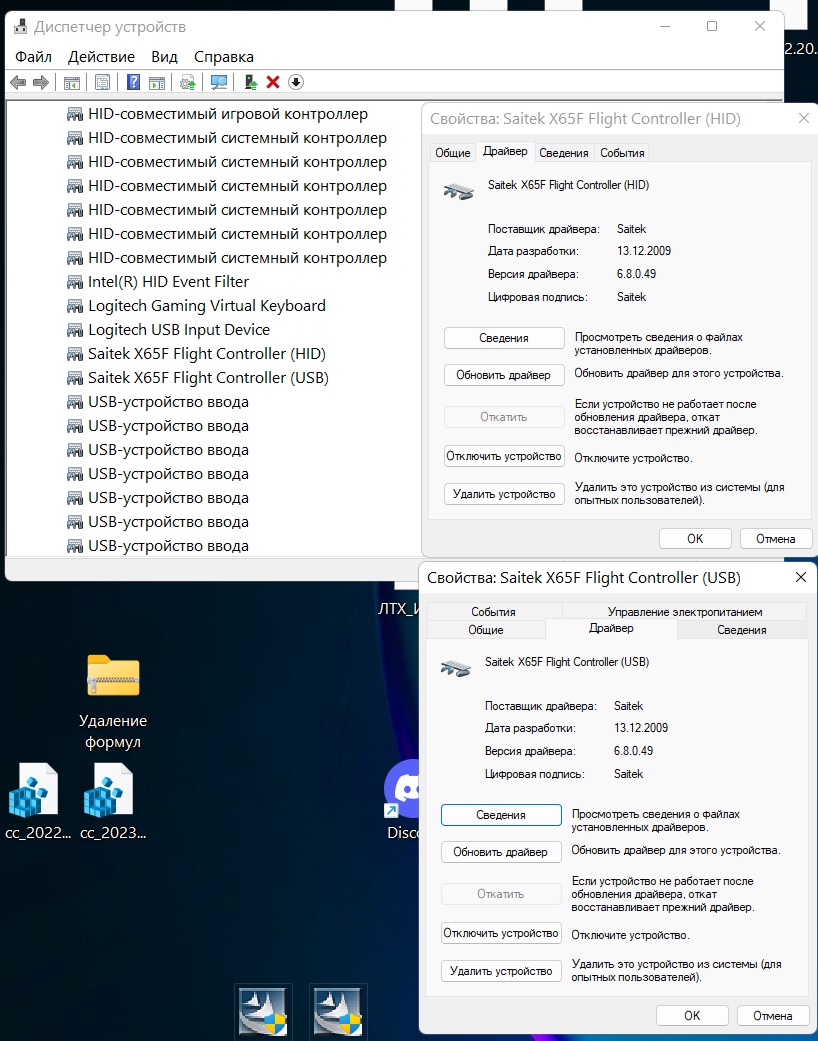Switch to События tab in HID properties dialog

click(622, 153)
